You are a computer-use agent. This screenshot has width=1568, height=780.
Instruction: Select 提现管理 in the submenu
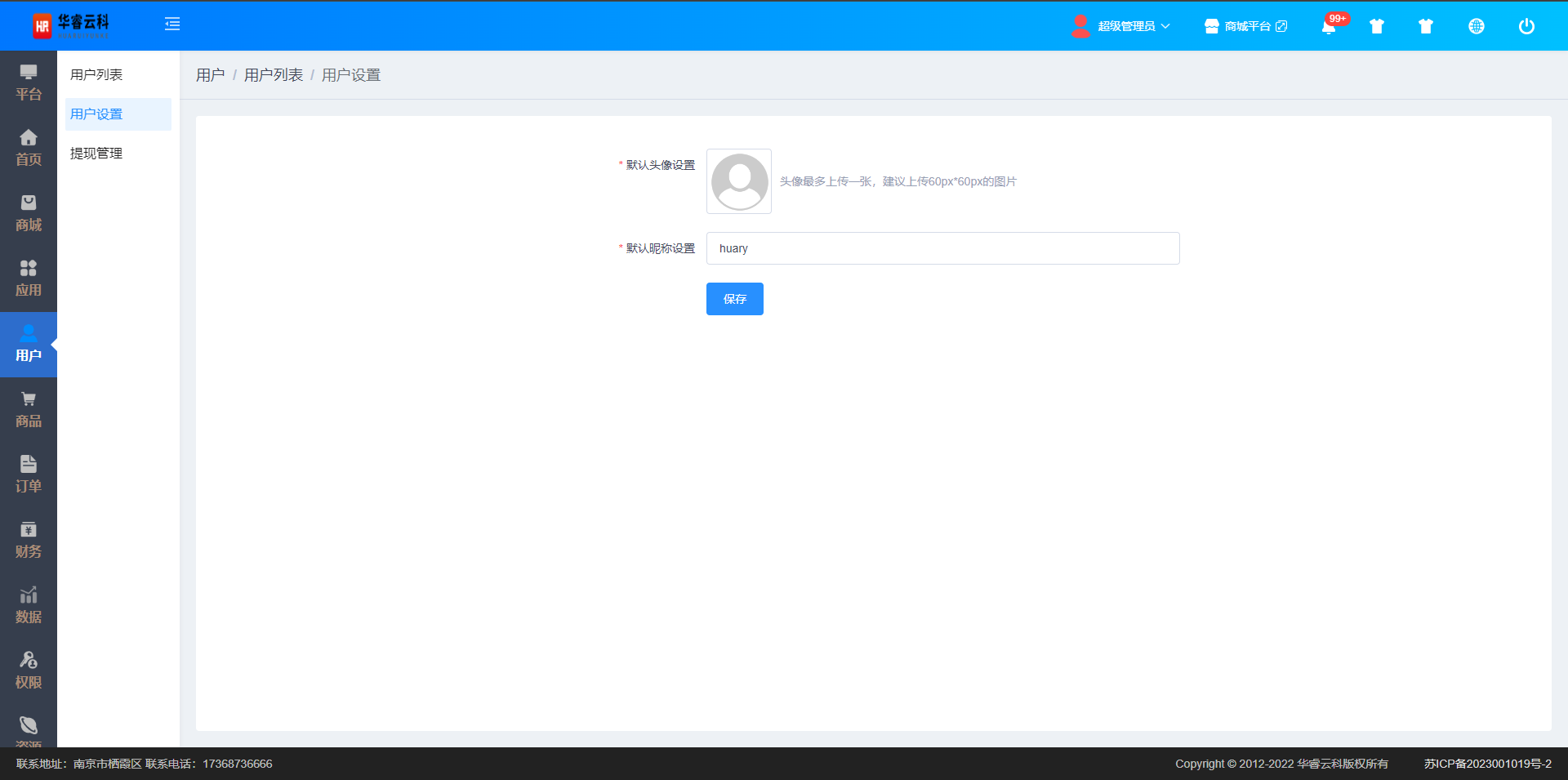pos(96,154)
